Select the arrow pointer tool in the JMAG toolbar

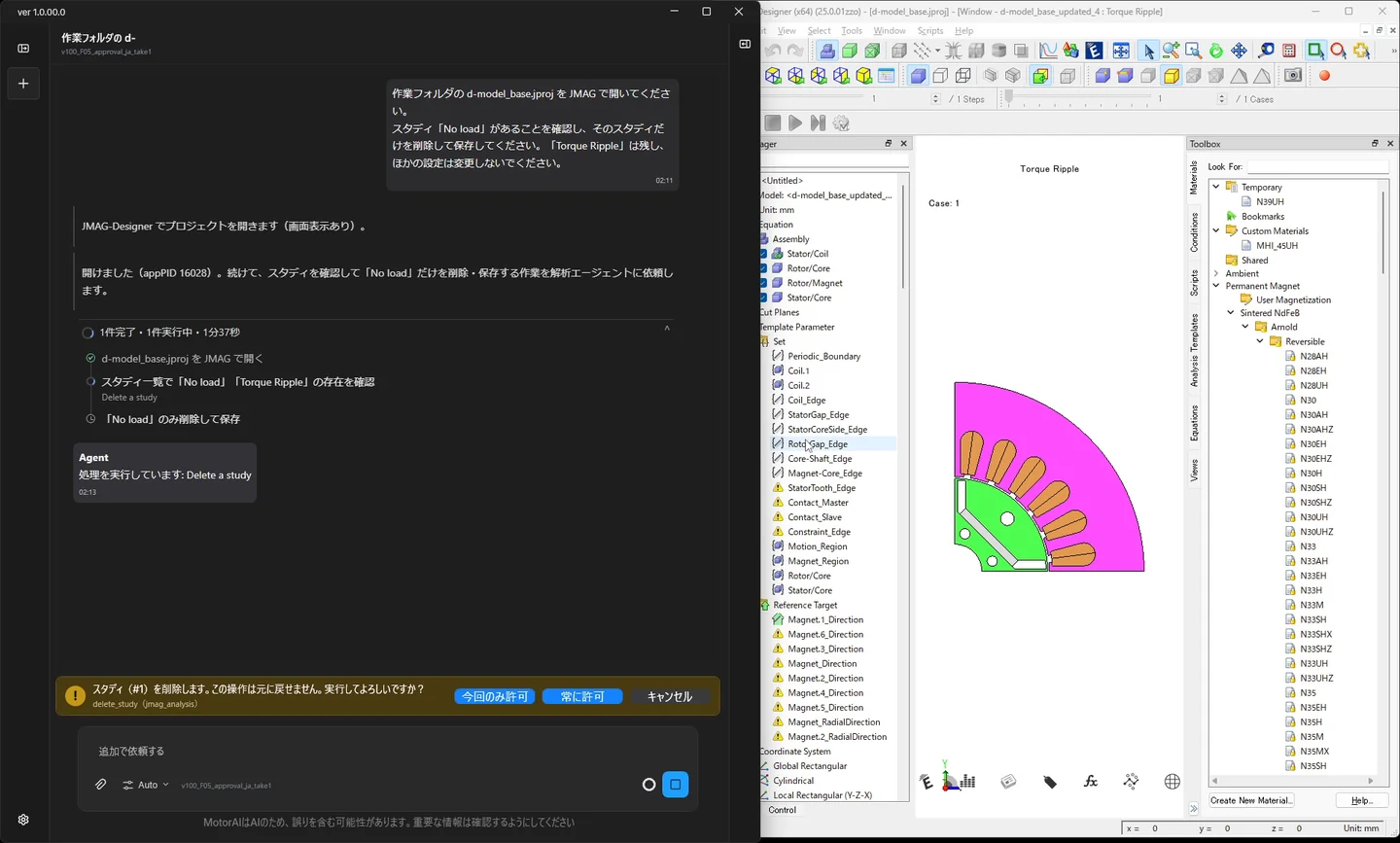coord(1148,51)
